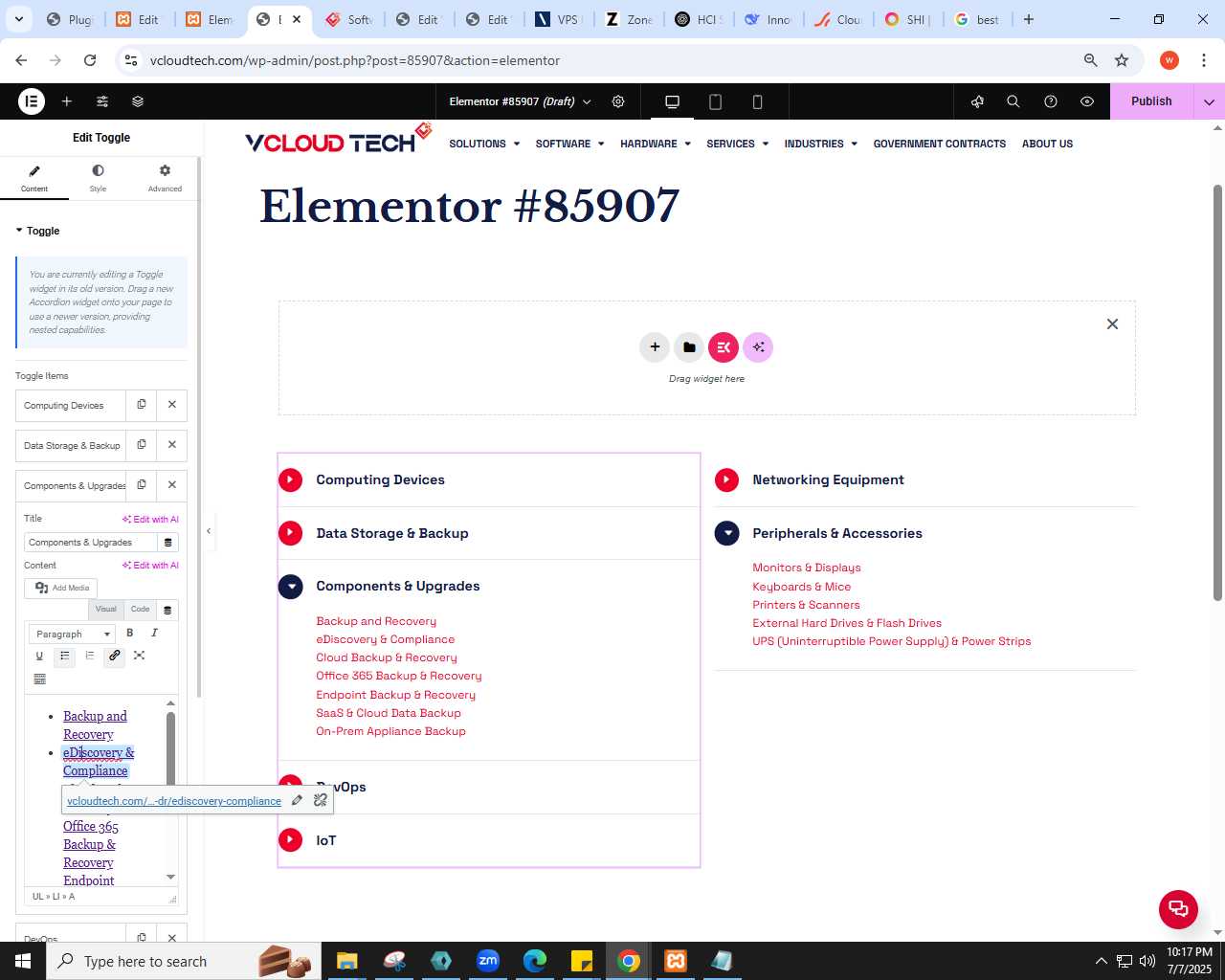Viewport: 1225px width, 980px height.
Task: Open Site Settings sliders icon
Action: tap(102, 101)
